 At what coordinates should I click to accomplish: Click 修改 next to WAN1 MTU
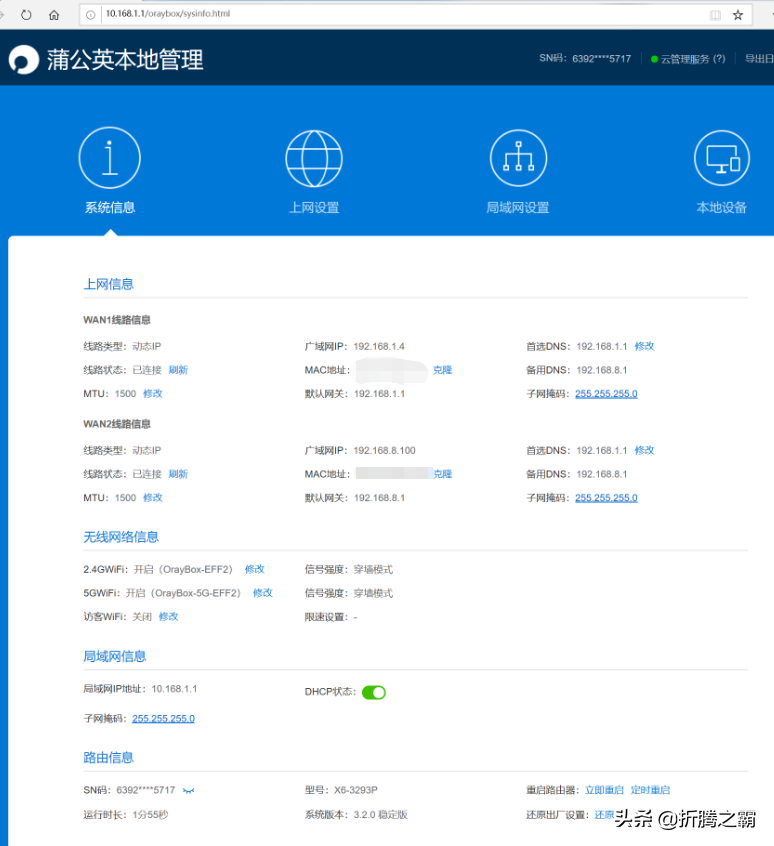coord(153,394)
